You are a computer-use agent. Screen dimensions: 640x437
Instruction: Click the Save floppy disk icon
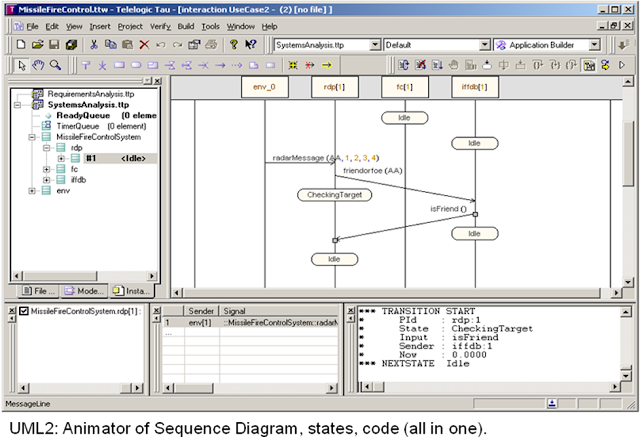point(54,44)
